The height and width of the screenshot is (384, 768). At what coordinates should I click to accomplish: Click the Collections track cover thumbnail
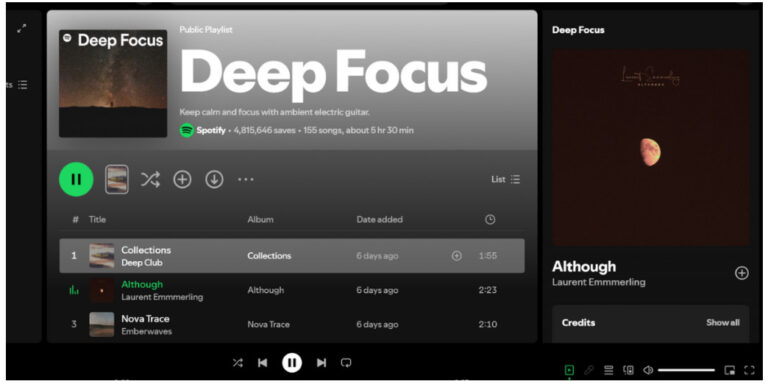click(102, 256)
